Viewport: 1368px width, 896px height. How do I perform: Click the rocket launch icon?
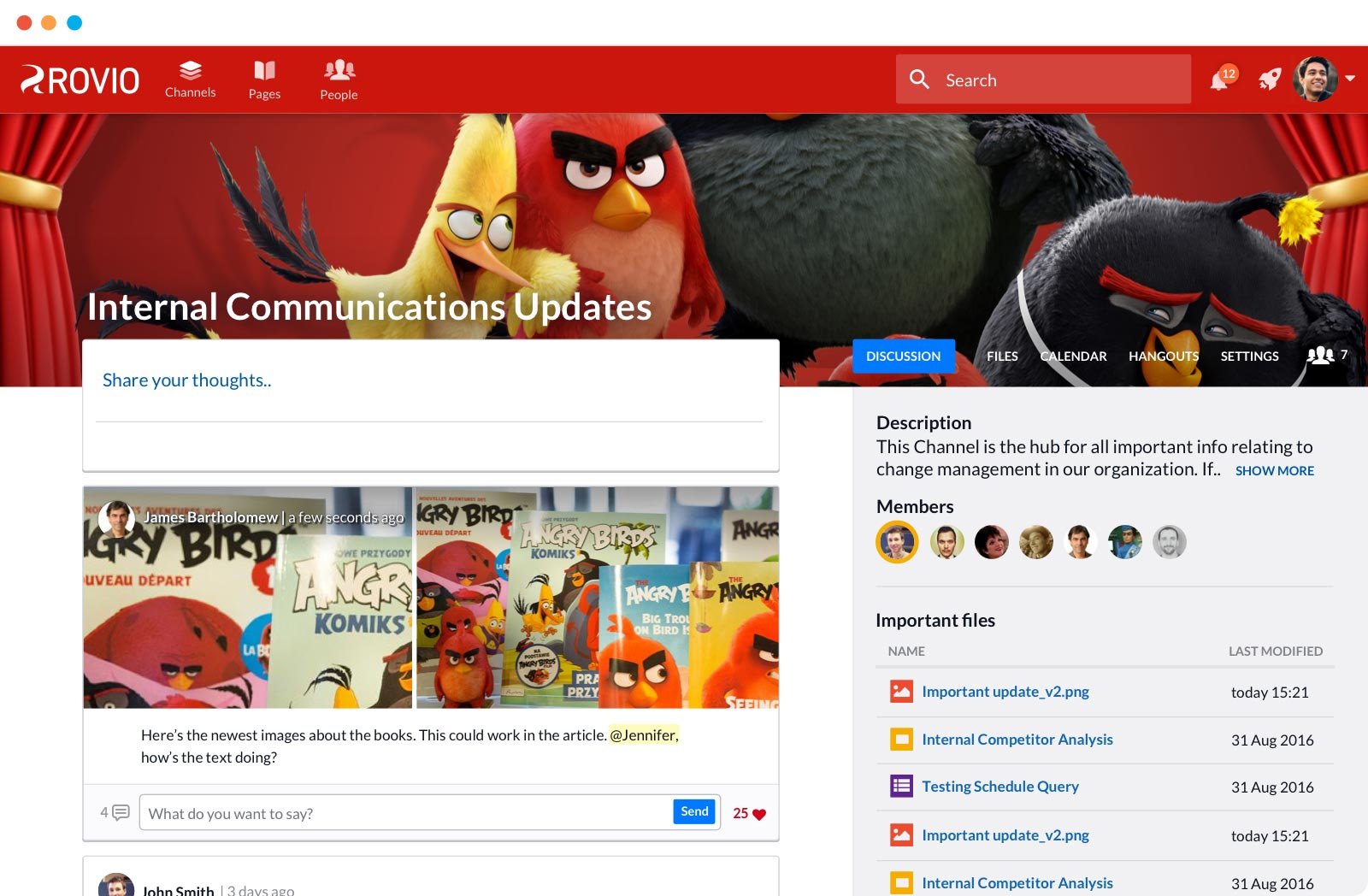1270,80
